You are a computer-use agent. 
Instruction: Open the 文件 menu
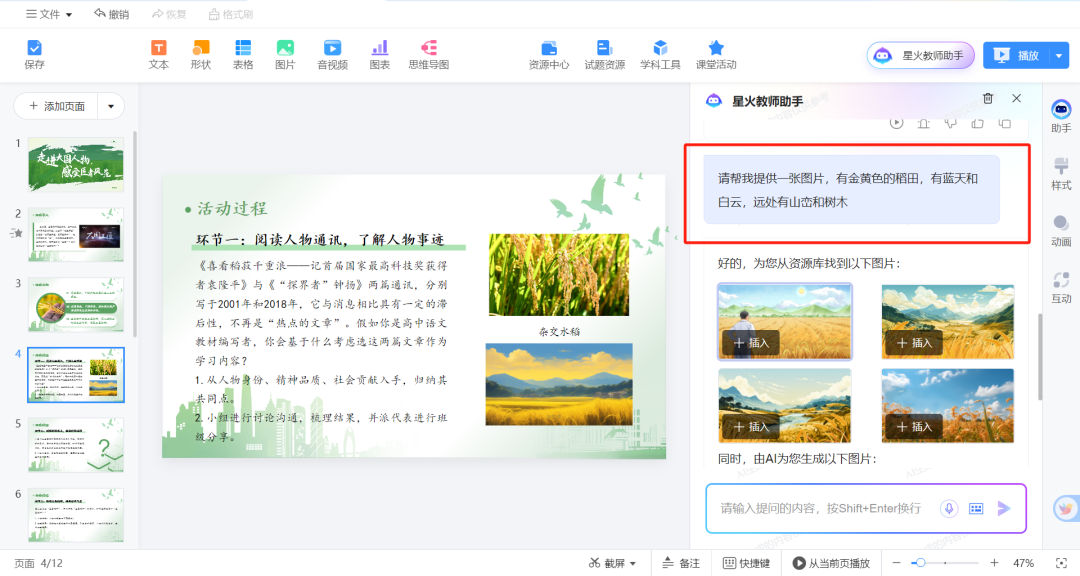click(47, 14)
